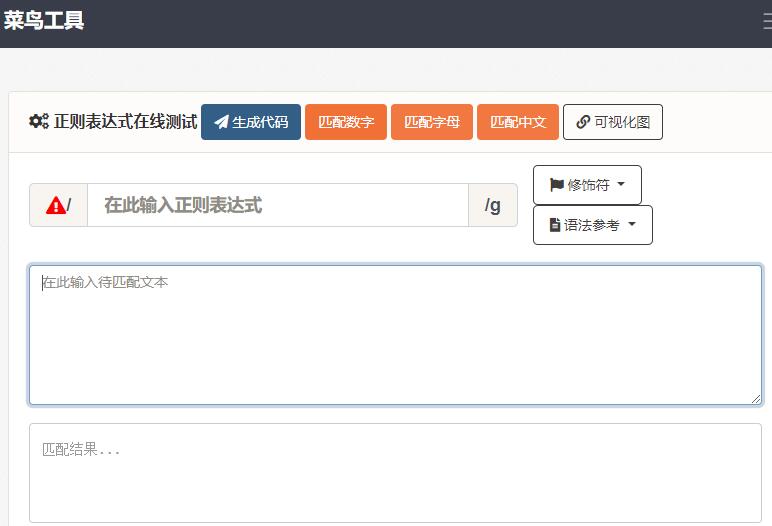Click the gears icon beside 正则表达式在线测试

(39, 121)
